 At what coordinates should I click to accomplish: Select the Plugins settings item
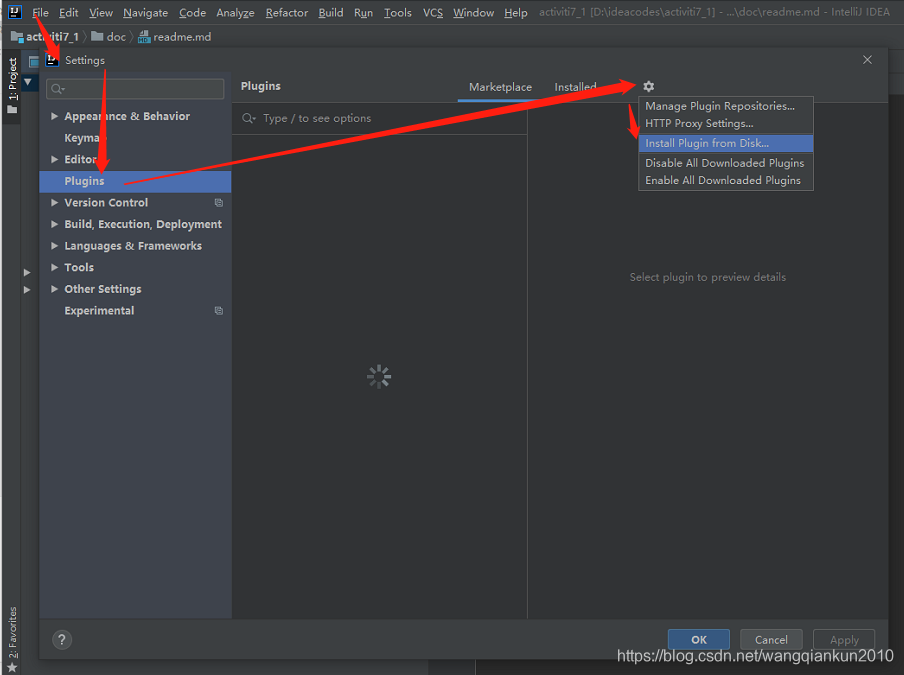click(x=135, y=181)
